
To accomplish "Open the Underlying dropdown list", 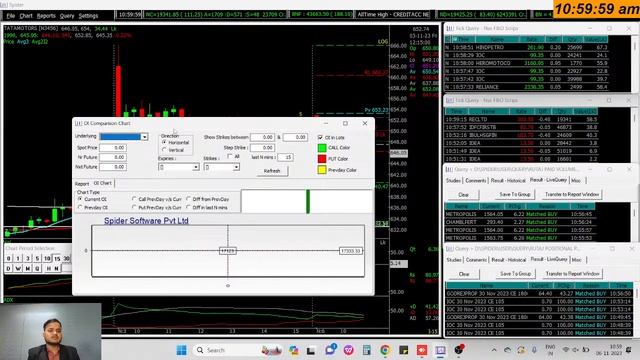I will pyautogui.click(x=144, y=137).
